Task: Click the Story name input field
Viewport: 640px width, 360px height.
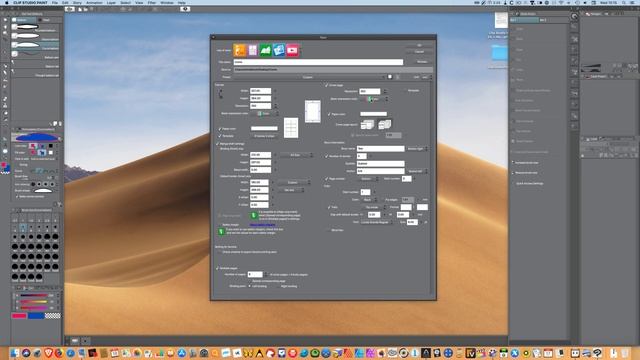Action: (x=380, y=149)
